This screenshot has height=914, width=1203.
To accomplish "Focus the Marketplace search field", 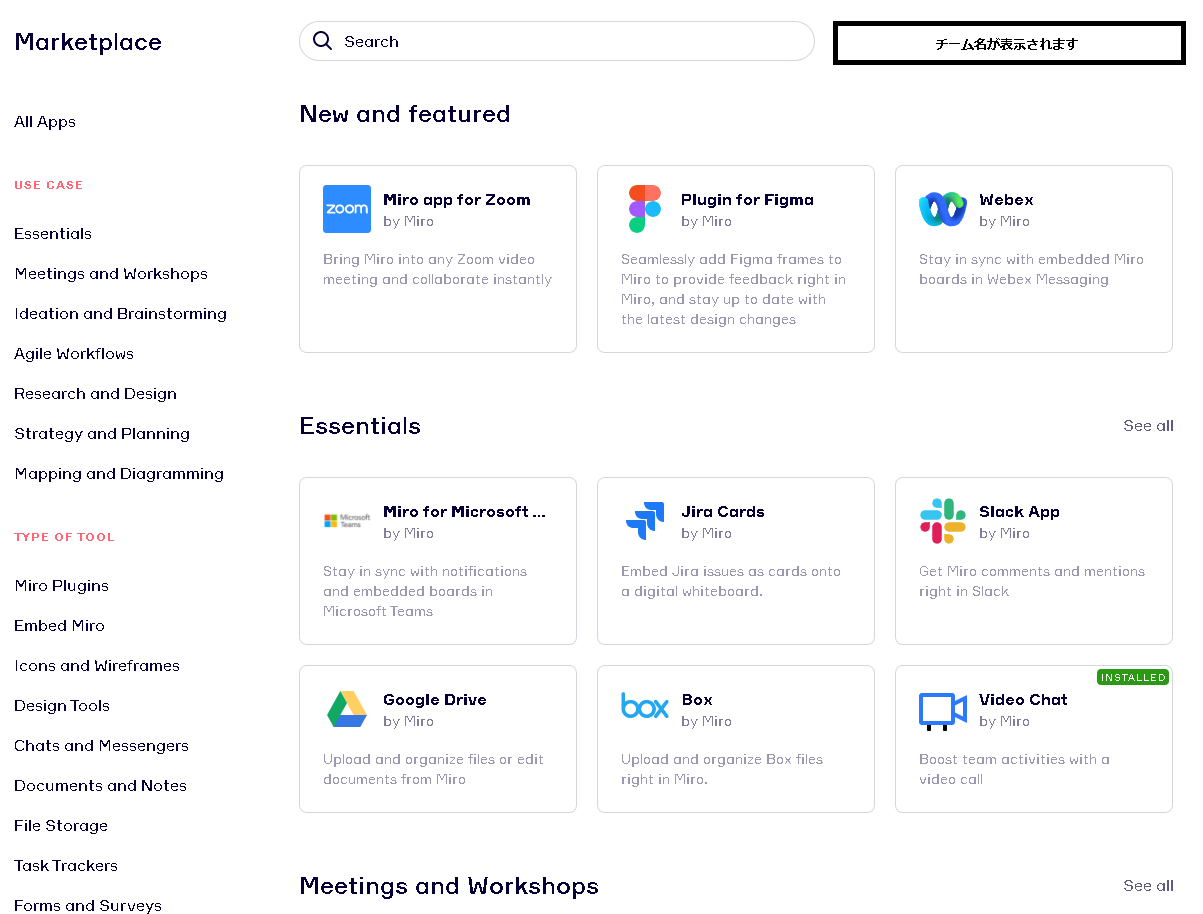I will [x=570, y=41].
